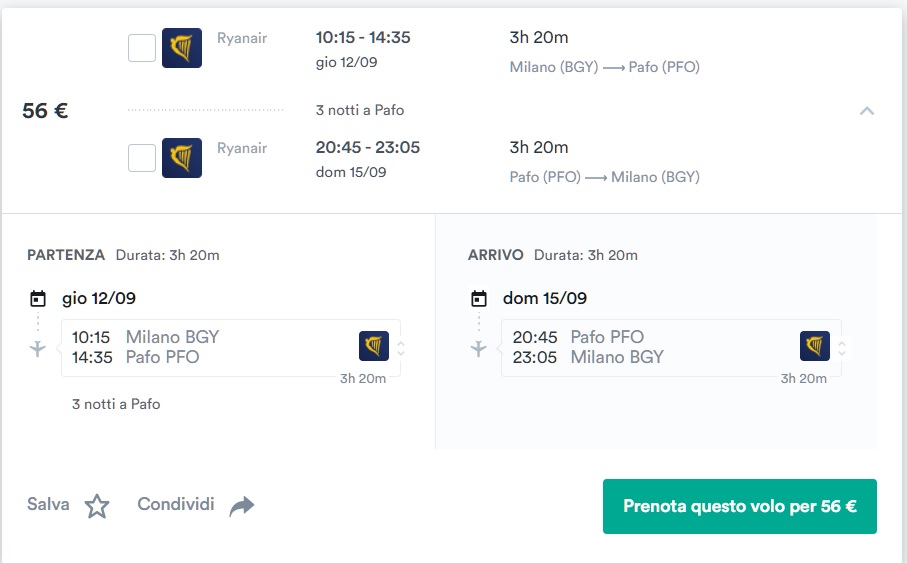The image size is (907, 563).
Task: Click Ryanair logo in Pafo PFO return card
Action: pos(814,346)
